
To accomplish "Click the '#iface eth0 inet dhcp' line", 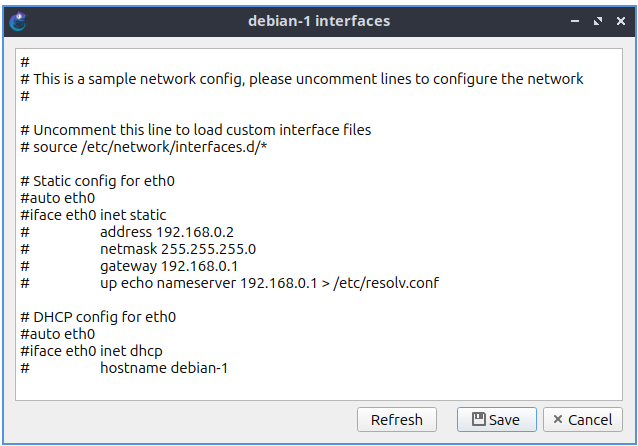I will point(91,351).
